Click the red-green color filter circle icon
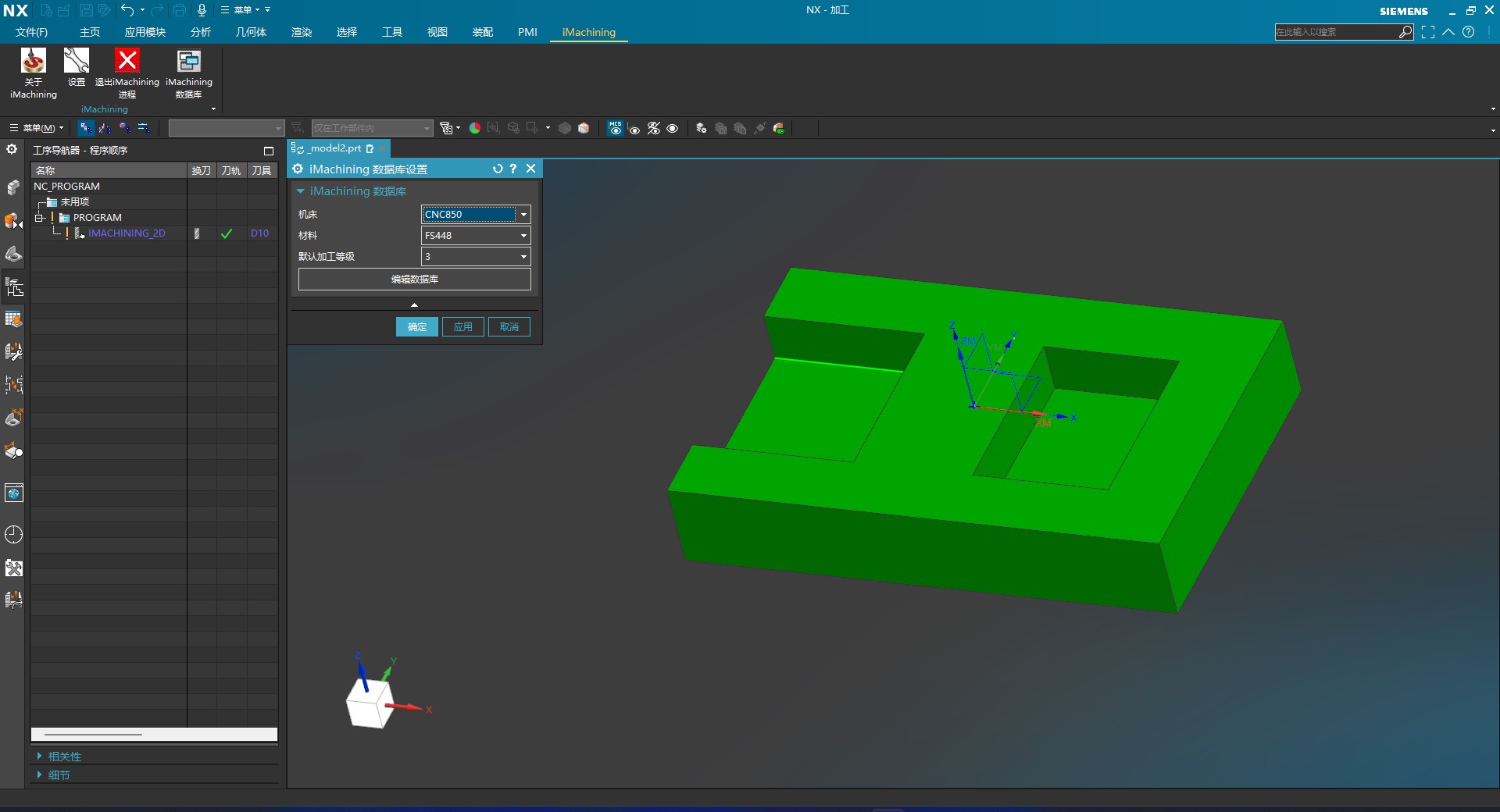Image resolution: width=1500 pixels, height=812 pixels. point(474,128)
